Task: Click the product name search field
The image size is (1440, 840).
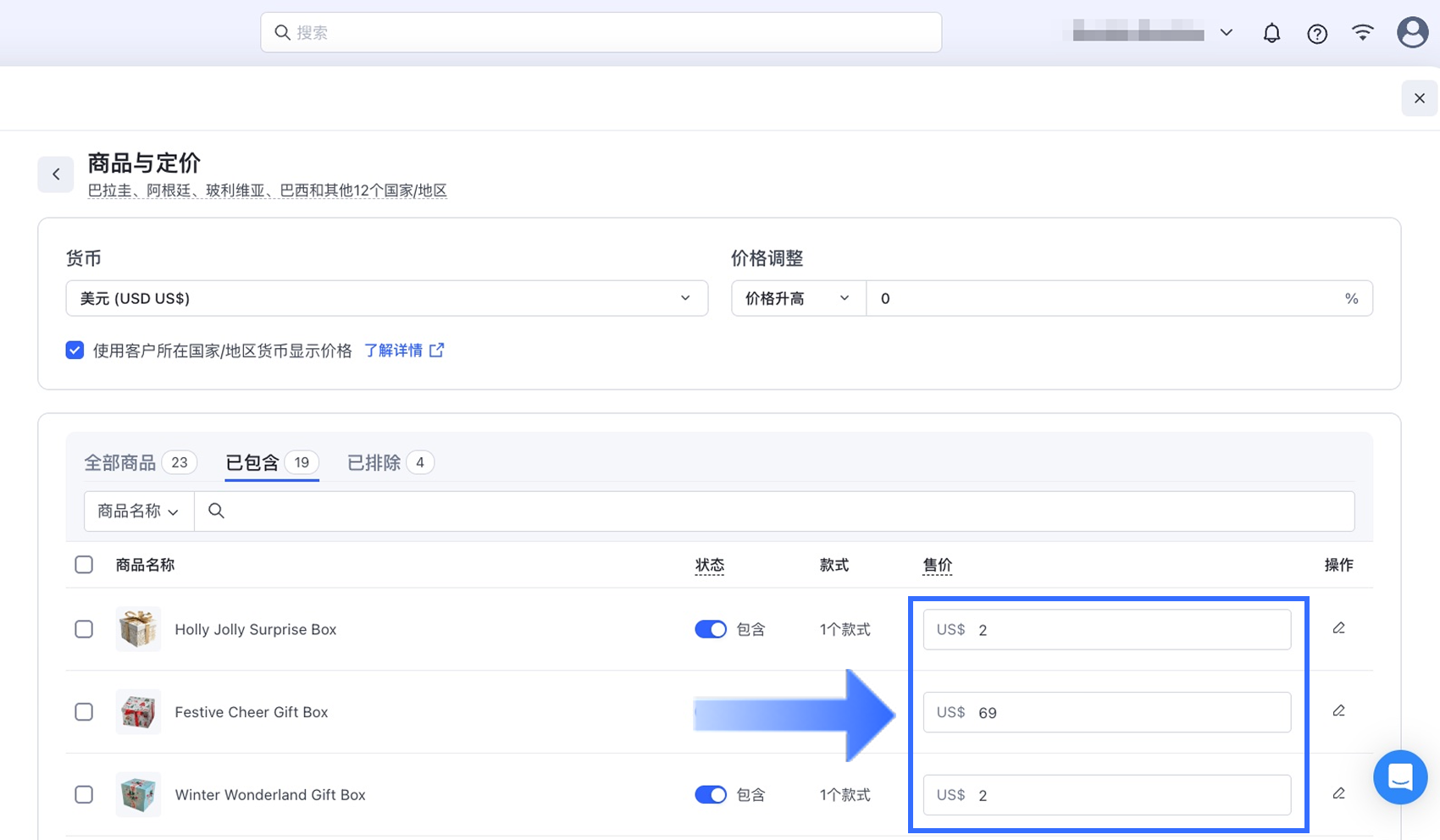Action: 774,511
